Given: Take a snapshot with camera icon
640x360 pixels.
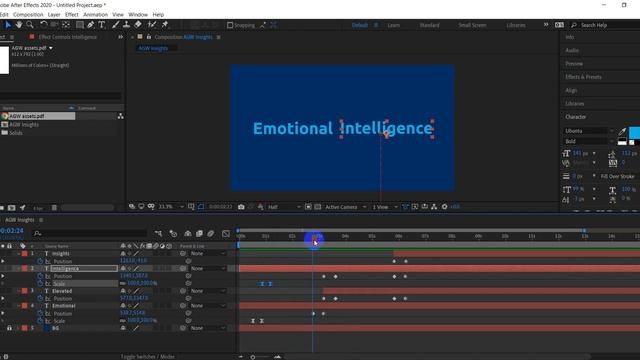Looking at the screenshot, I should click(241, 207).
